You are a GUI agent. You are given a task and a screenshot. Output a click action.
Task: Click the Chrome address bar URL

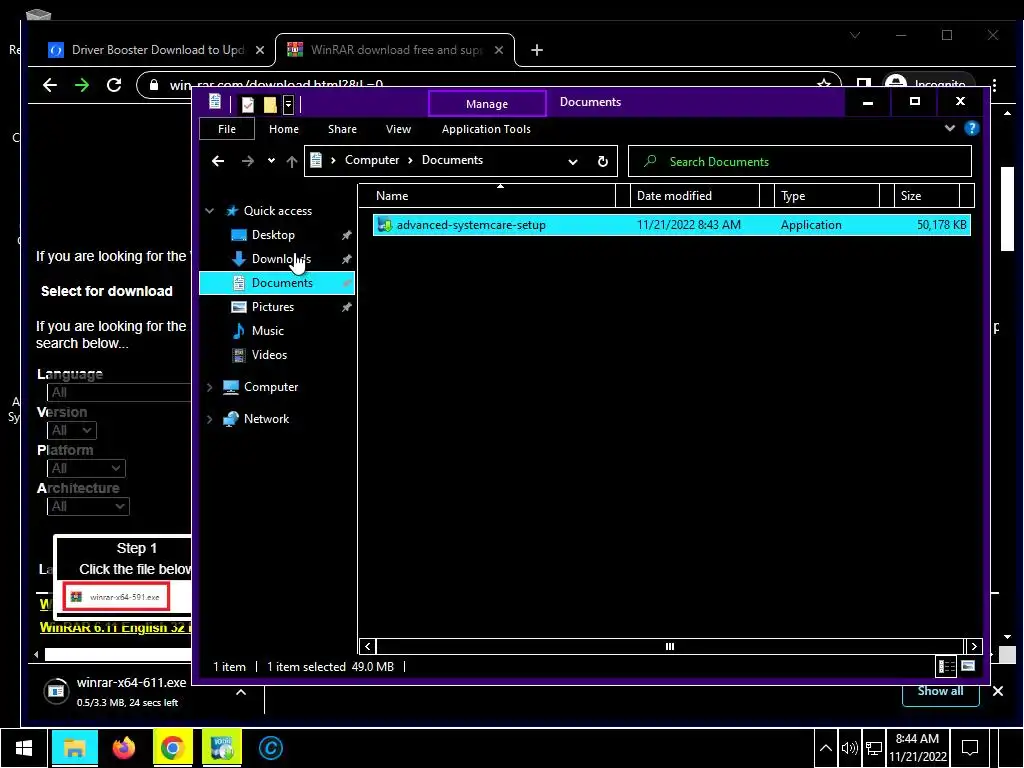click(x=276, y=86)
